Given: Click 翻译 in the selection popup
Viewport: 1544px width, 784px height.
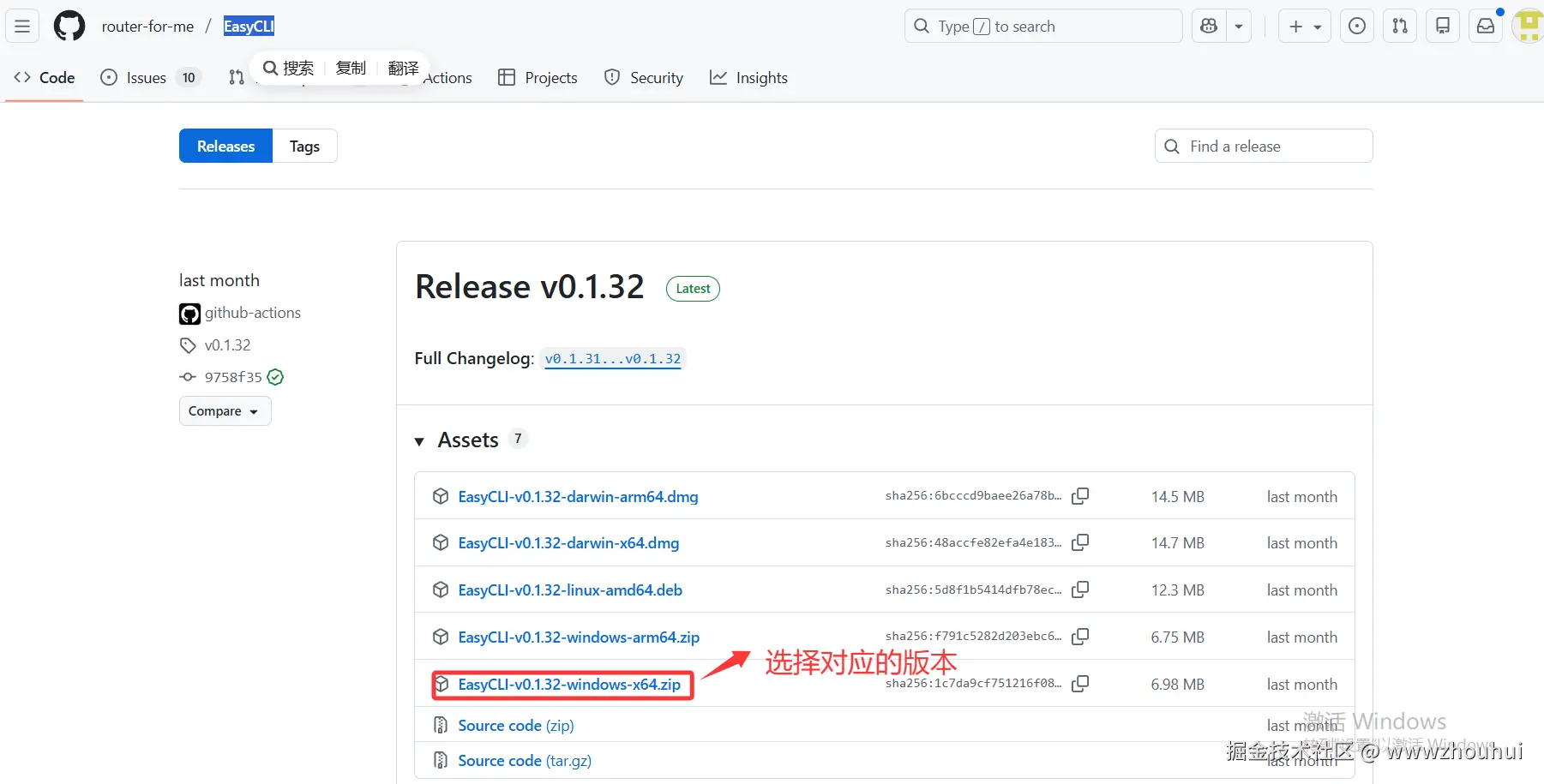Looking at the screenshot, I should 403,68.
